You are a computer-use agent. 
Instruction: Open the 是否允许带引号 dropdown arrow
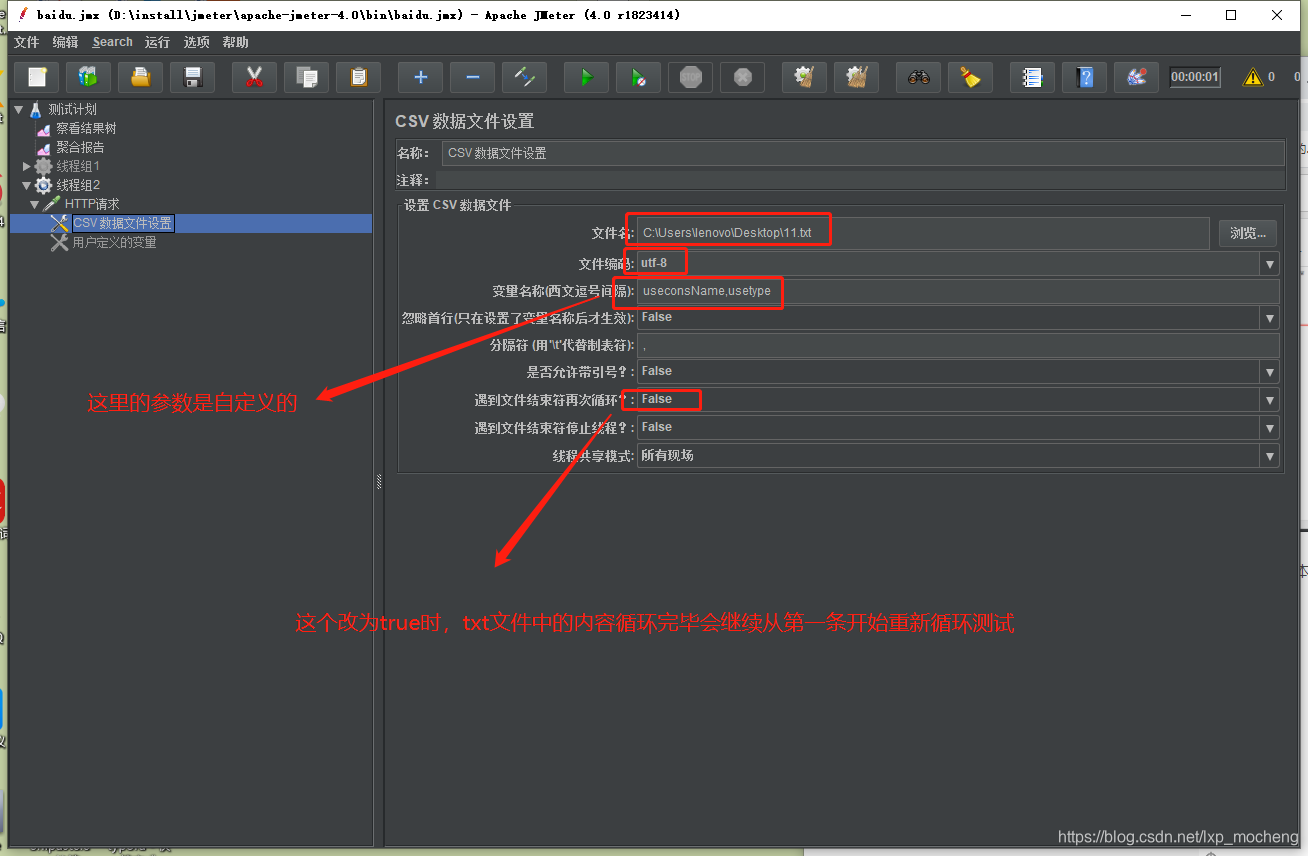pos(1270,372)
